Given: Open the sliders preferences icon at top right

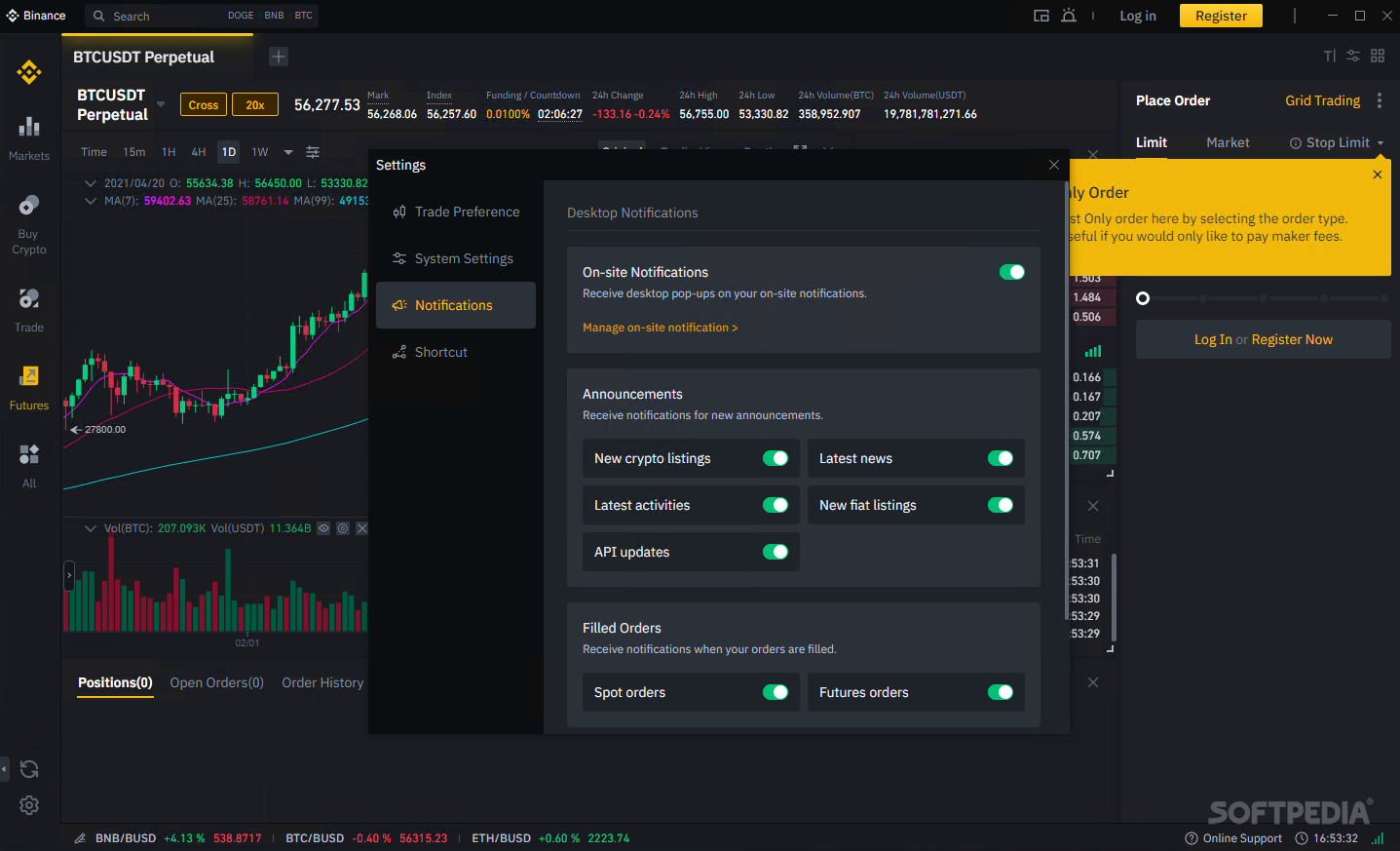Looking at the screenshot, I should click(x=1353, y=56).
